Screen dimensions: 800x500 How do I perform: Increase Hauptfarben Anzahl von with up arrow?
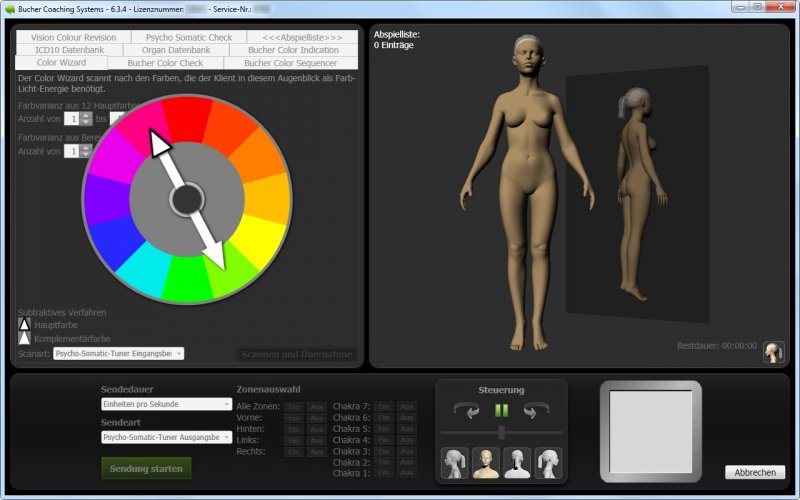coord(86,116)
